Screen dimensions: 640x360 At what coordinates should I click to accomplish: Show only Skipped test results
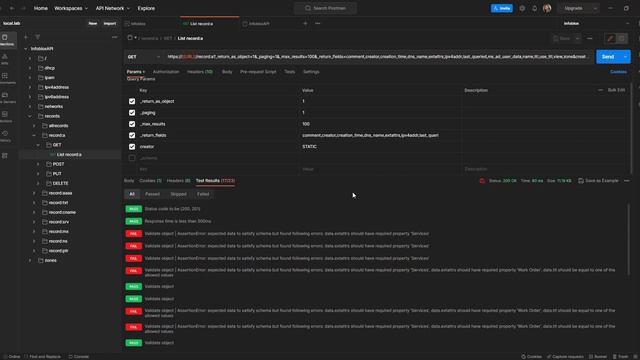click(x=178, y=194)
